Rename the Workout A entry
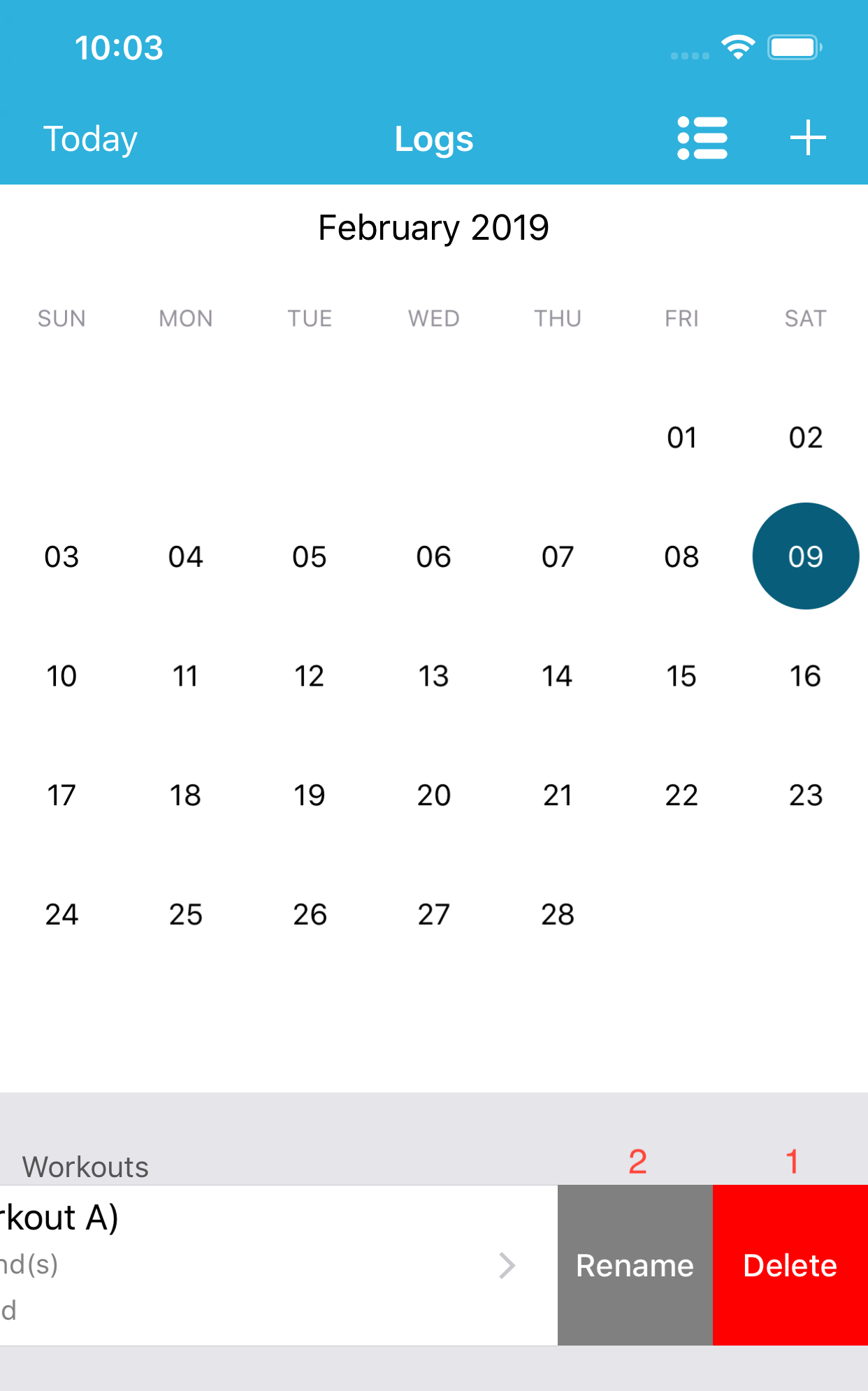This screenshot has width=868, height=1391. click(x=635, y=1265)
